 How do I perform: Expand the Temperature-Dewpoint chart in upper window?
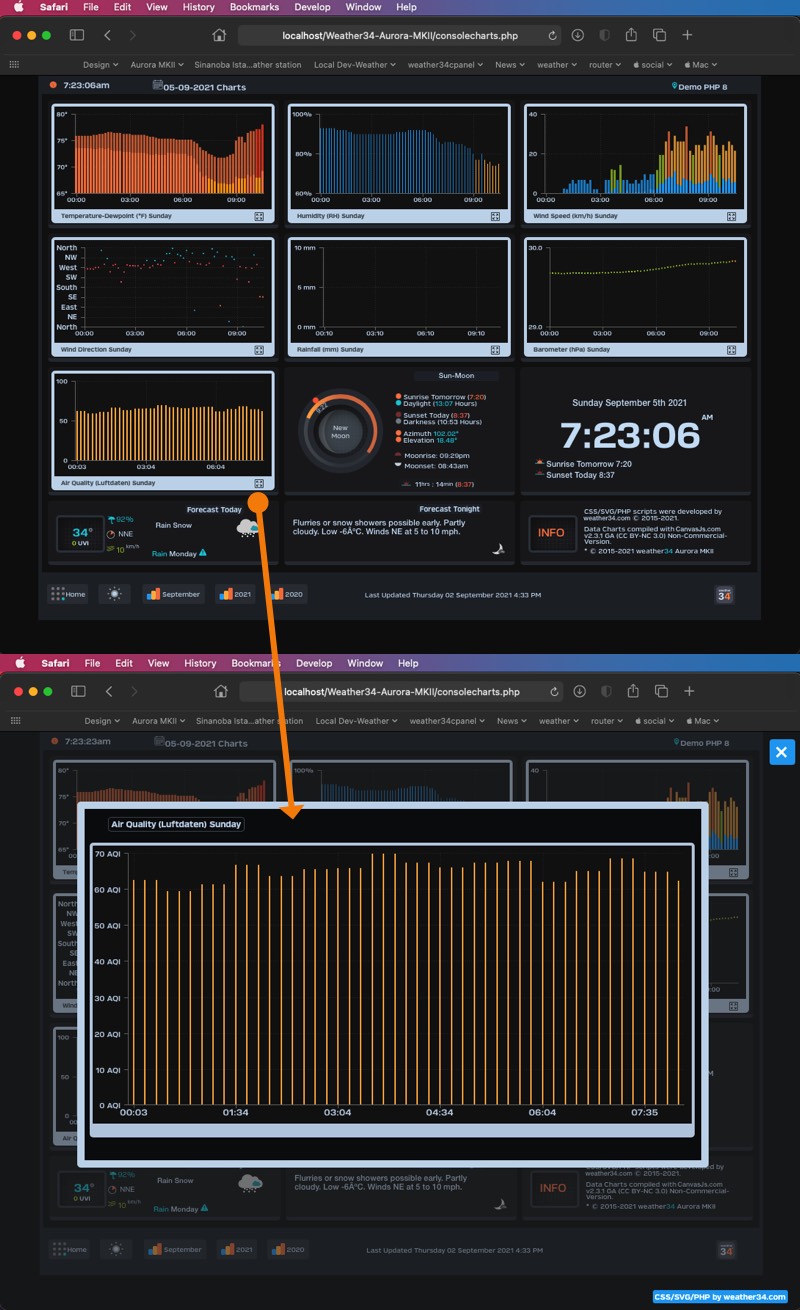pyautogui.click(x=258, y=216)
